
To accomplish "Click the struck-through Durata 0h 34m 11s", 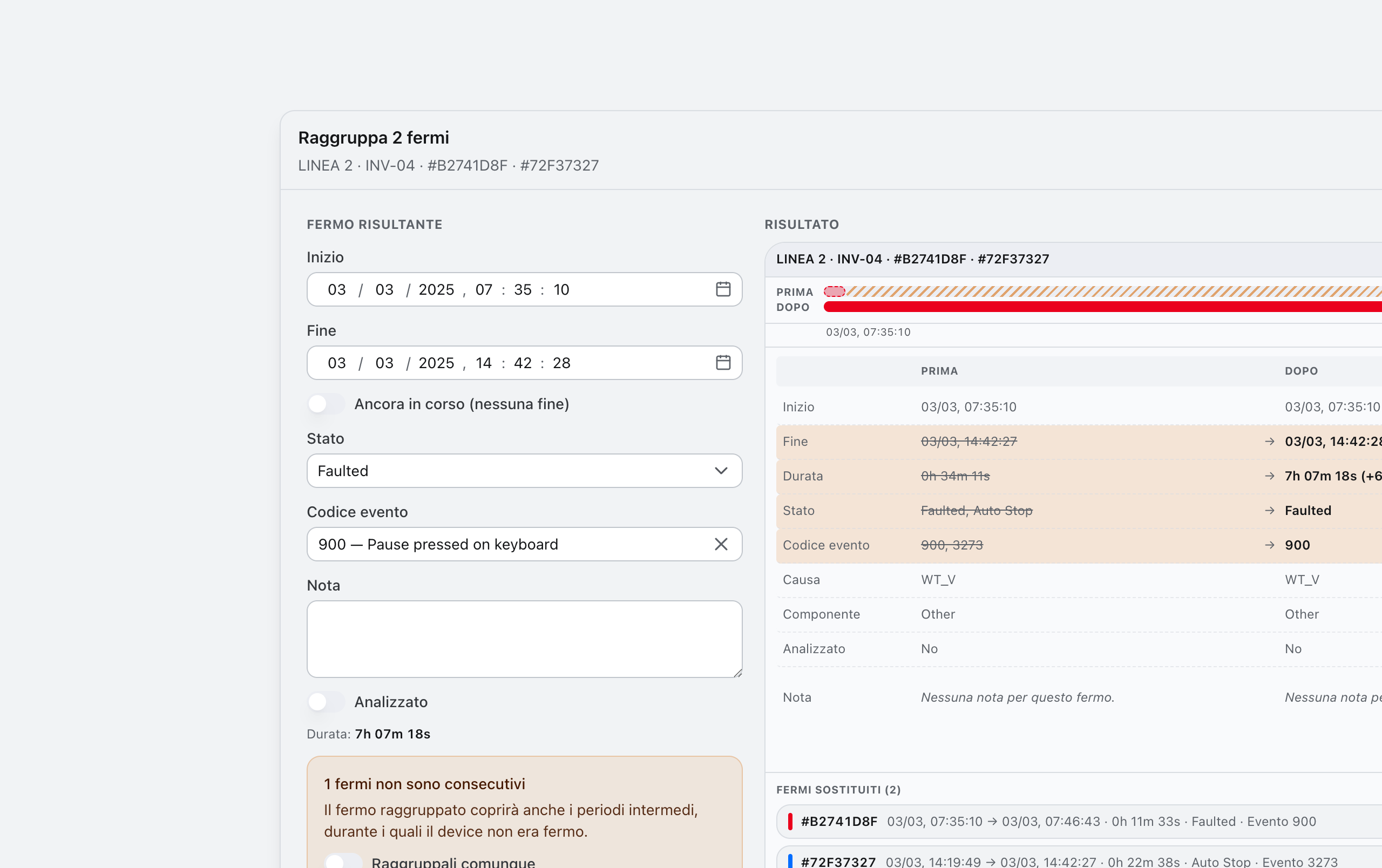I will tap(956, 476).
